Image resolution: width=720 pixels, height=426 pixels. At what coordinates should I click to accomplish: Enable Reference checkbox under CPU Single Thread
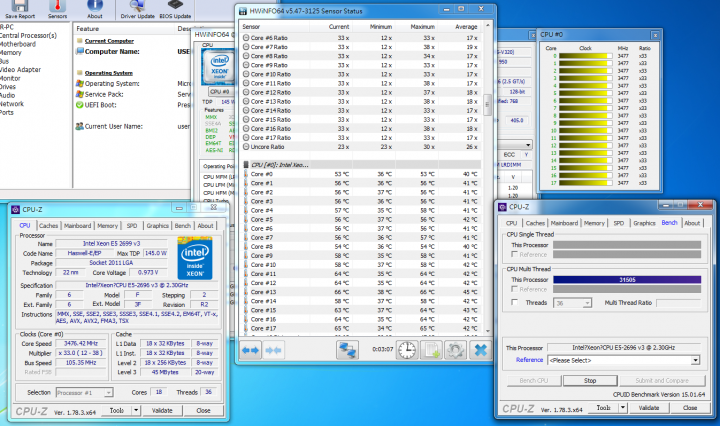(514, 254)
